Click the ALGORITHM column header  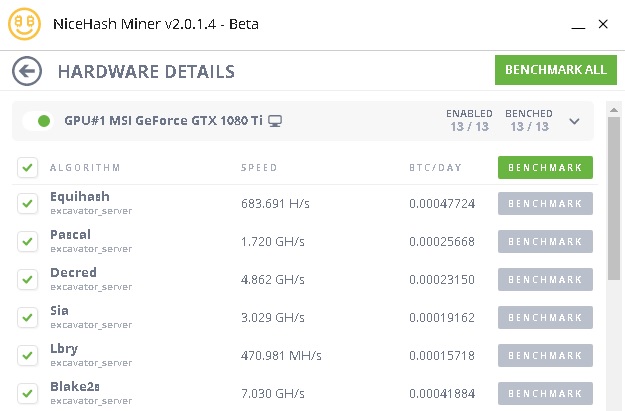point(85,167)
